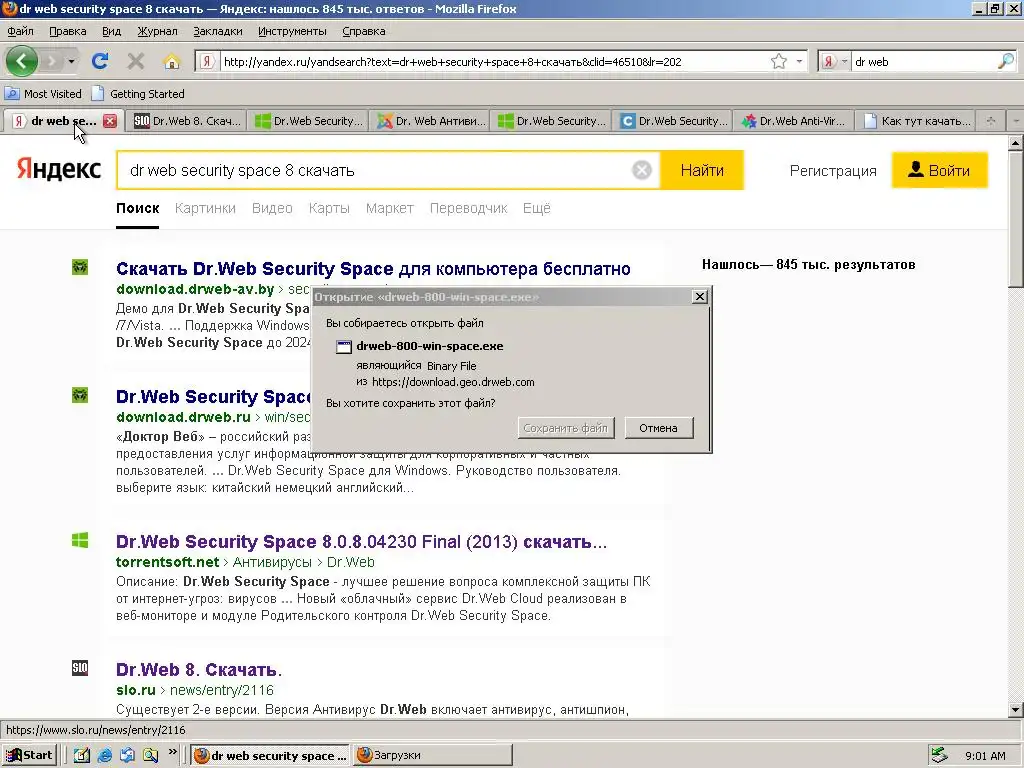Image resolution: width=1024 pixels, height=768 pixels.
Task: Open the back/forward history dropdown arrow
Action: [71, 61]
